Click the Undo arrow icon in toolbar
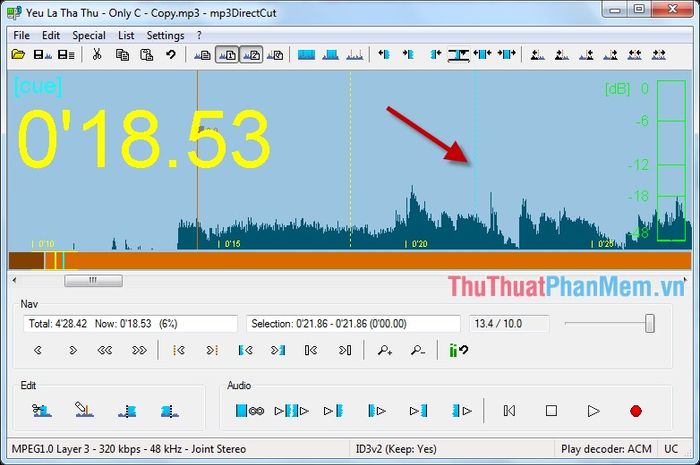 [x=171, y=55]
